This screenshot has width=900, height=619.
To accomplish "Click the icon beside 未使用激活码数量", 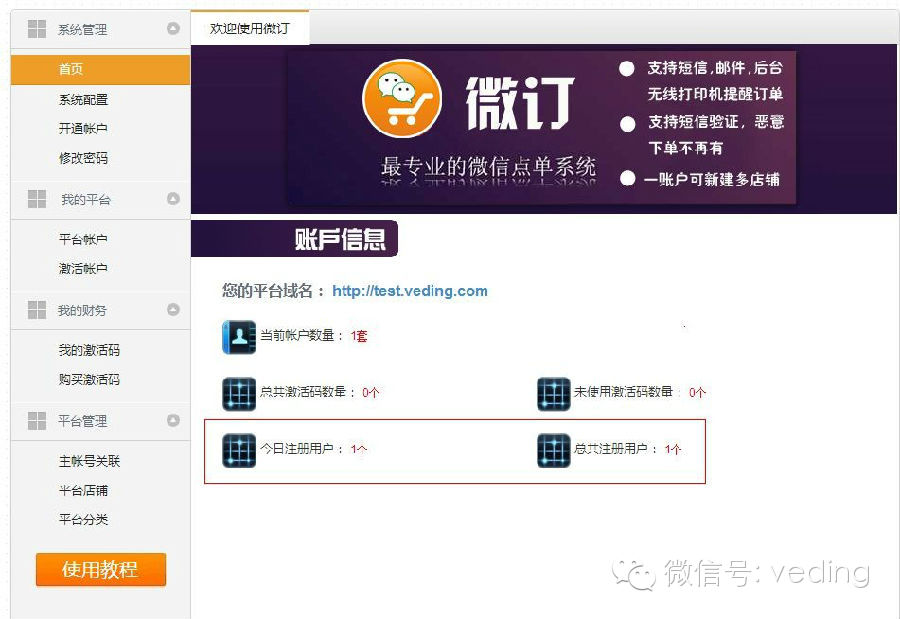I will click(x=553, y=394).
